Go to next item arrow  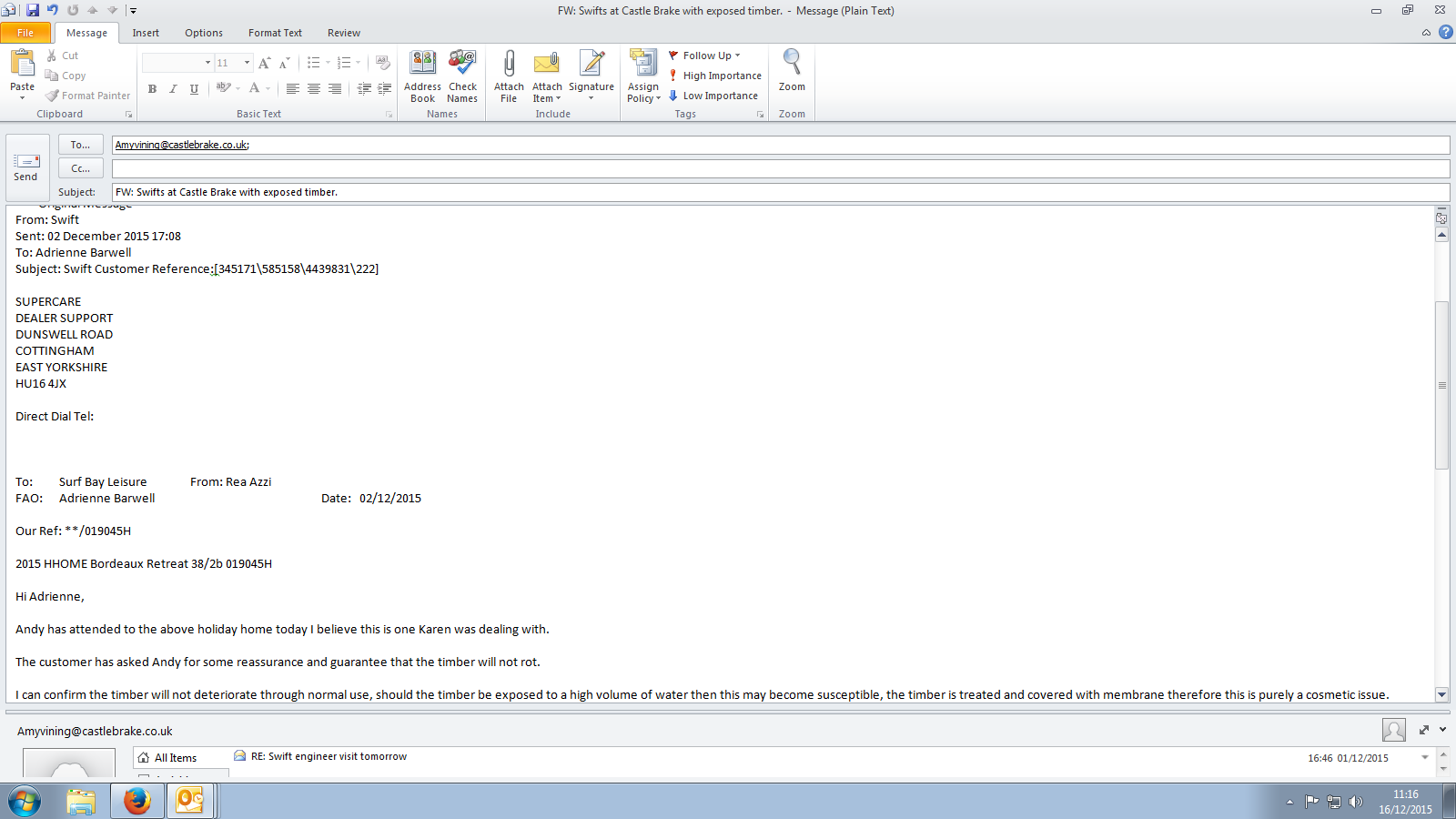point(113,10)
